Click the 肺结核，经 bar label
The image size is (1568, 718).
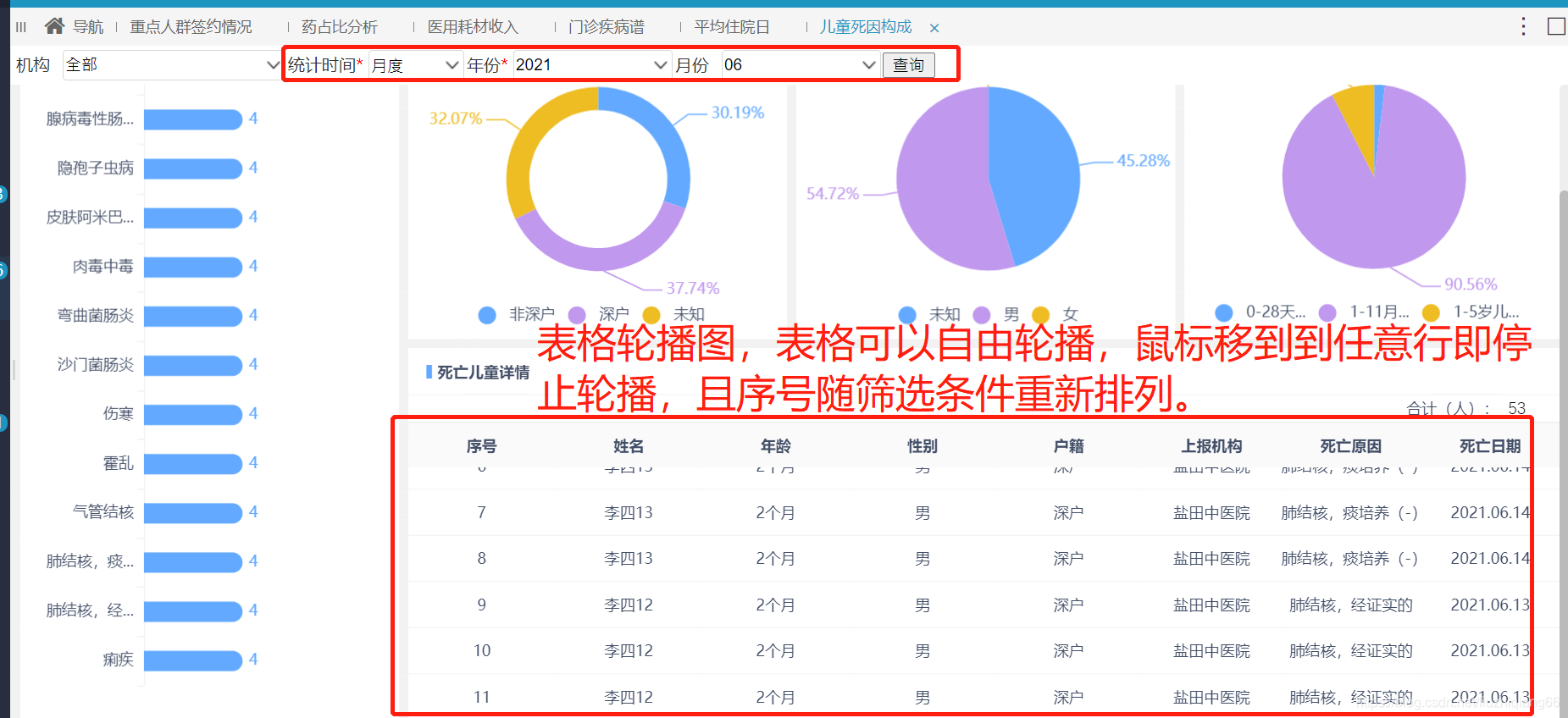[x=90, y=610]
